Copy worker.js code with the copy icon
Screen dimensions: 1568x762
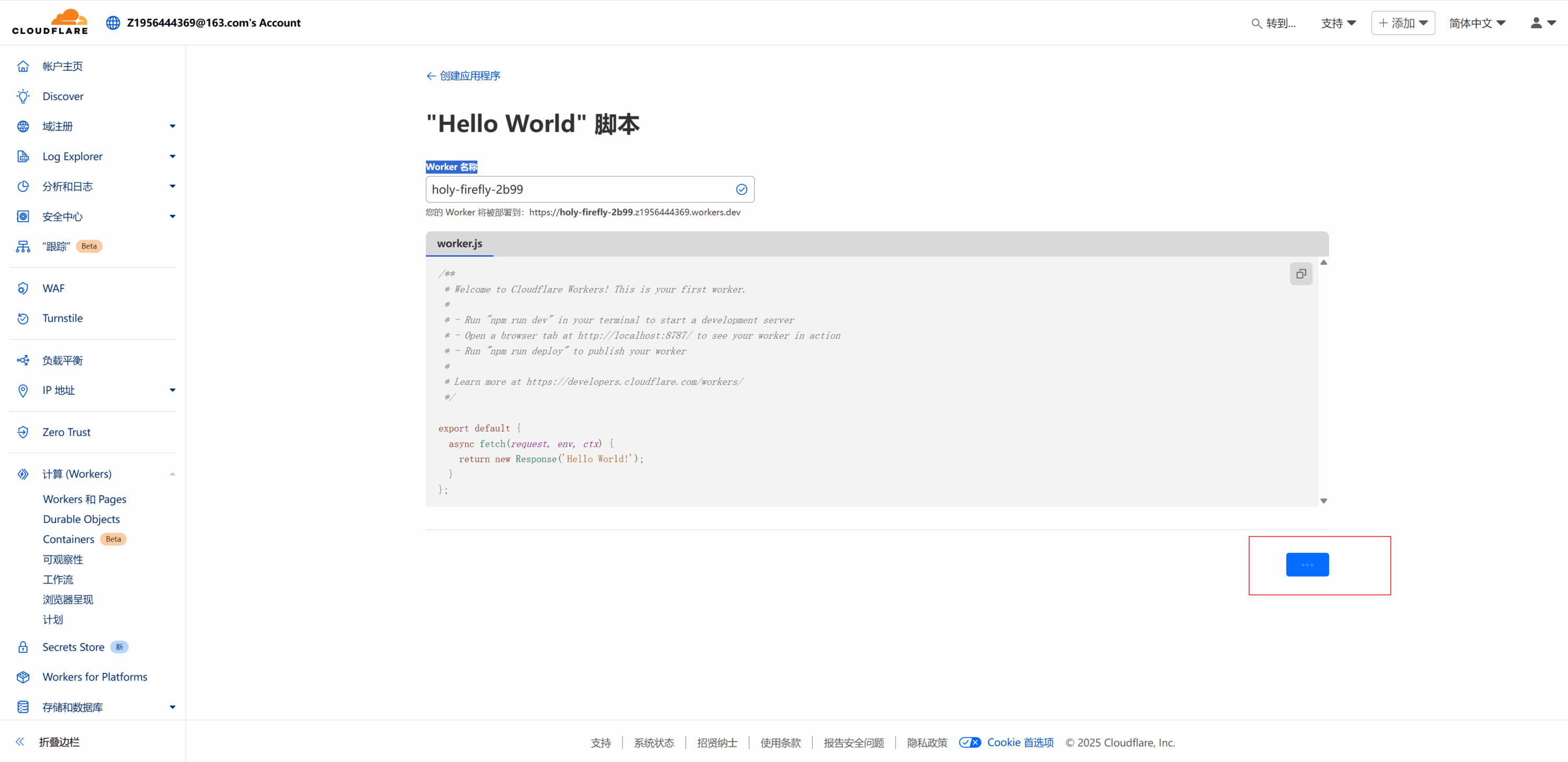[1301, 274]
